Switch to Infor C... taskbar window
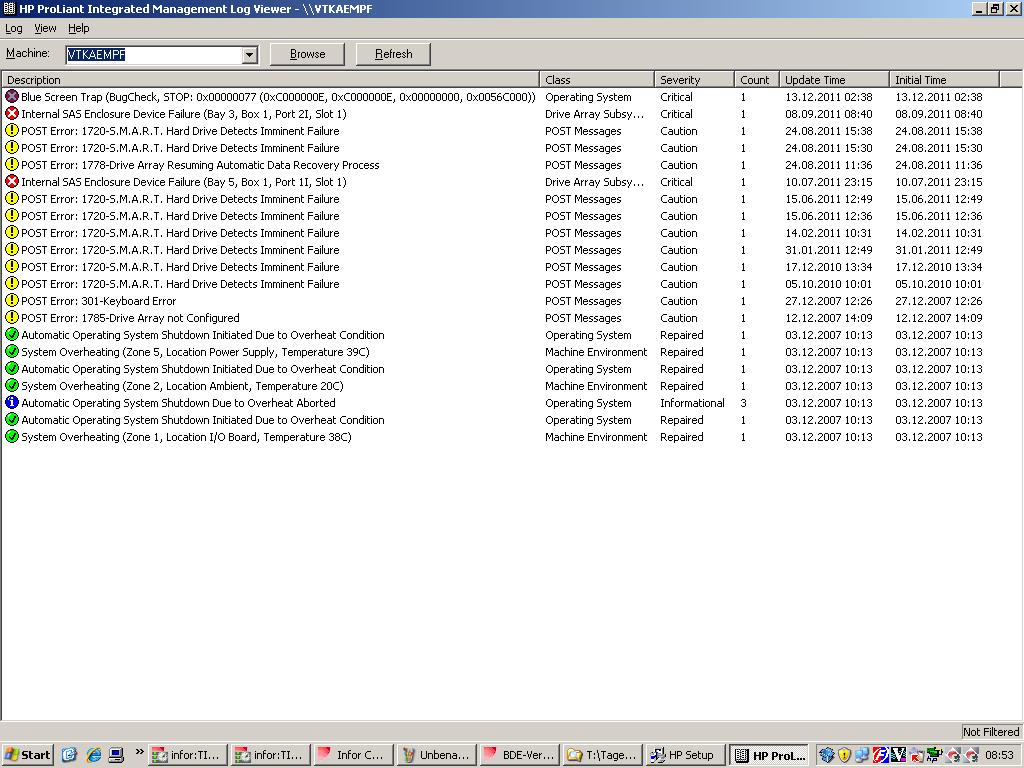This screenshot has height=768, width=1024. [353, 755]
